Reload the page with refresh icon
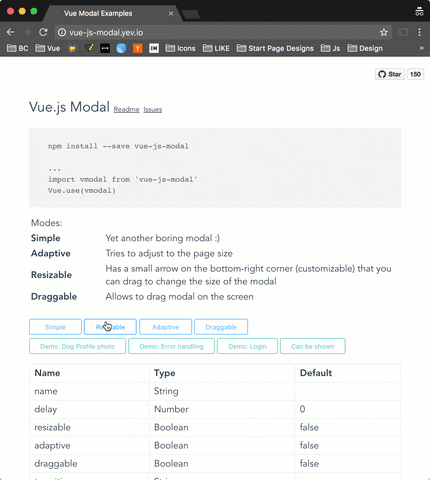Screen dimensions: 430x480 [x=43, y=32]
